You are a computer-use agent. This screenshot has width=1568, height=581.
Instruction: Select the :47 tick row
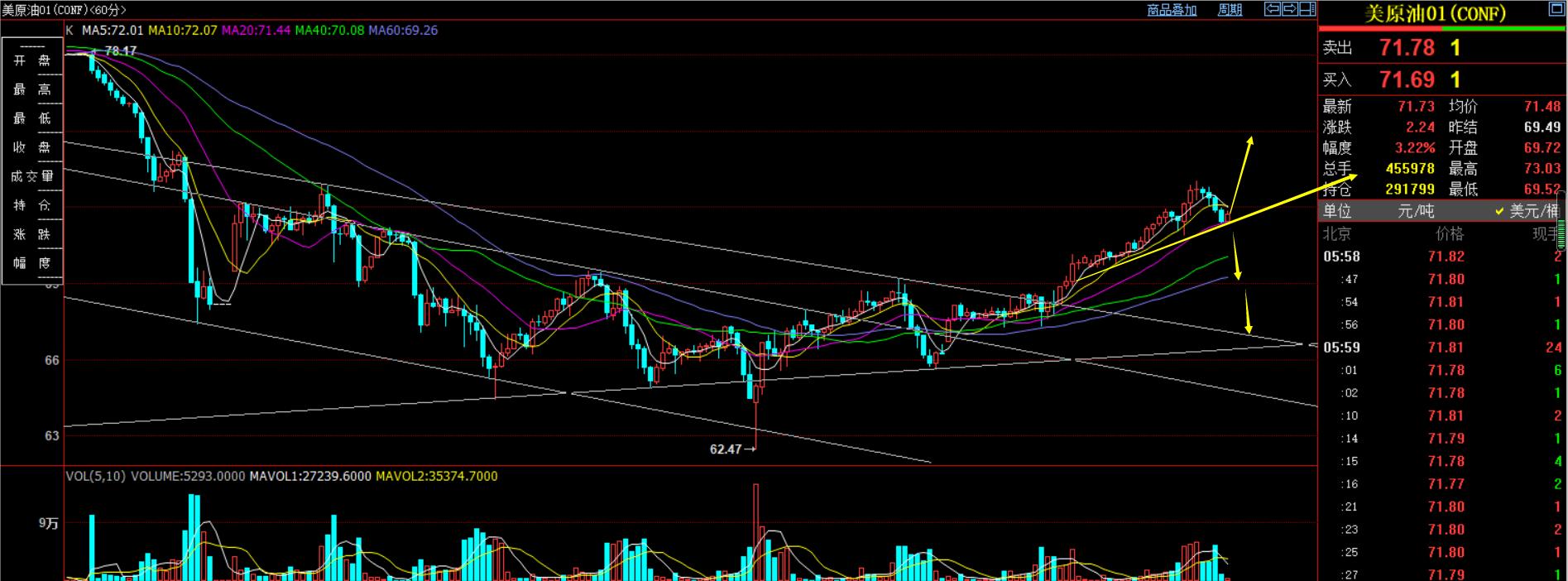coord(1441,279)
